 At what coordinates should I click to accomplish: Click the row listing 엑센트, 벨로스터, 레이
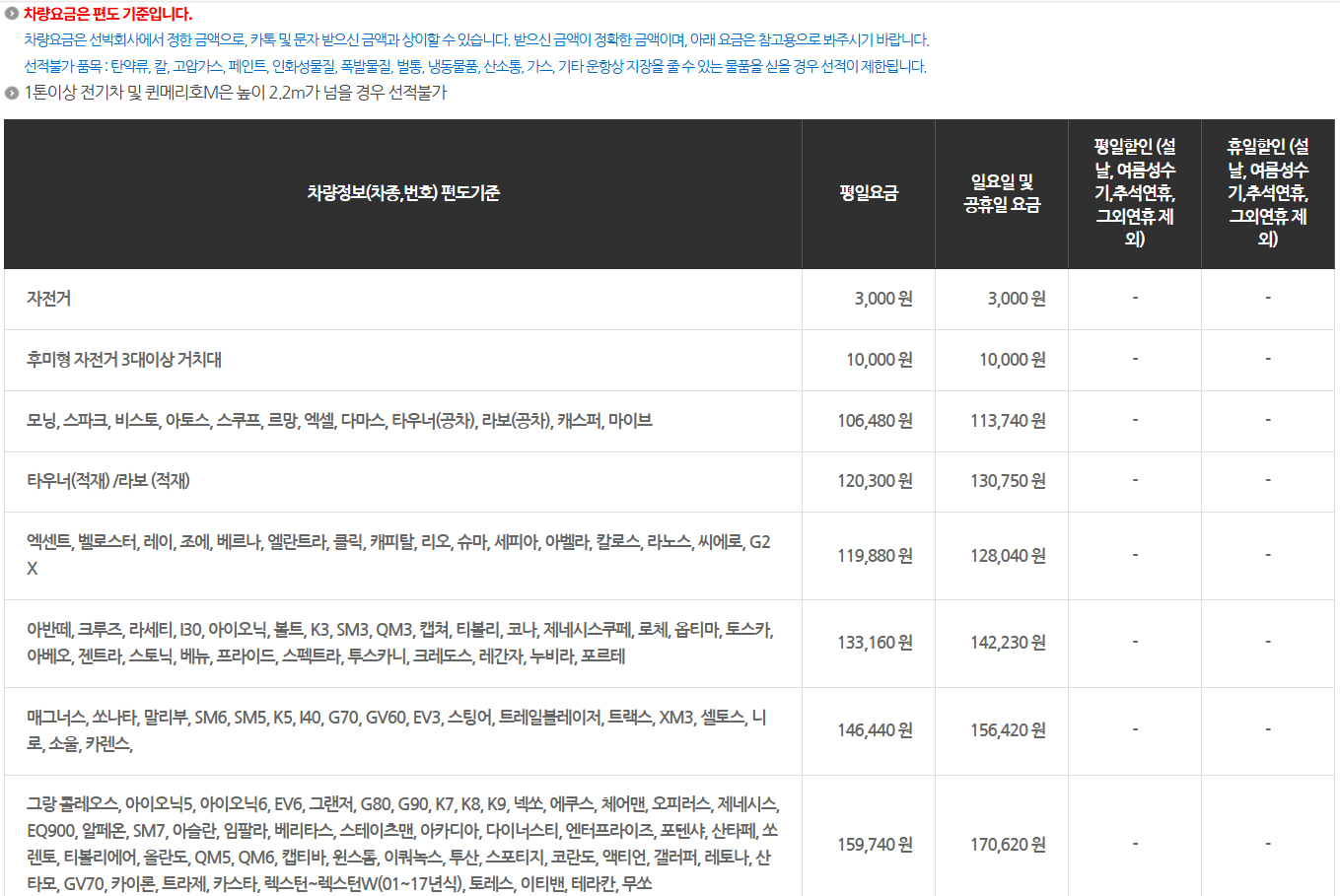point(399,555)
